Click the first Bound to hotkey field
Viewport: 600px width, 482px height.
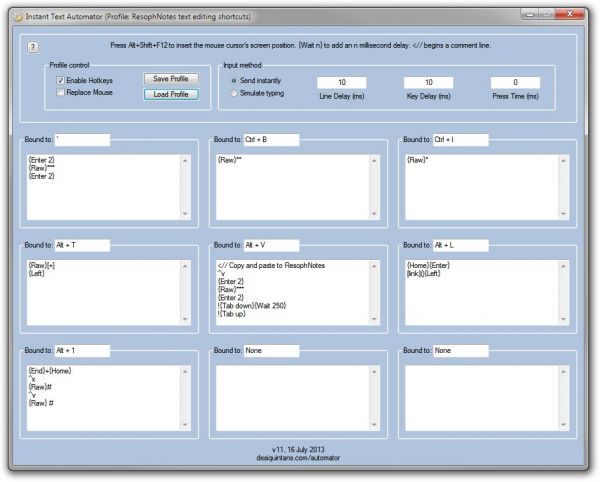[x=82, y=140]
